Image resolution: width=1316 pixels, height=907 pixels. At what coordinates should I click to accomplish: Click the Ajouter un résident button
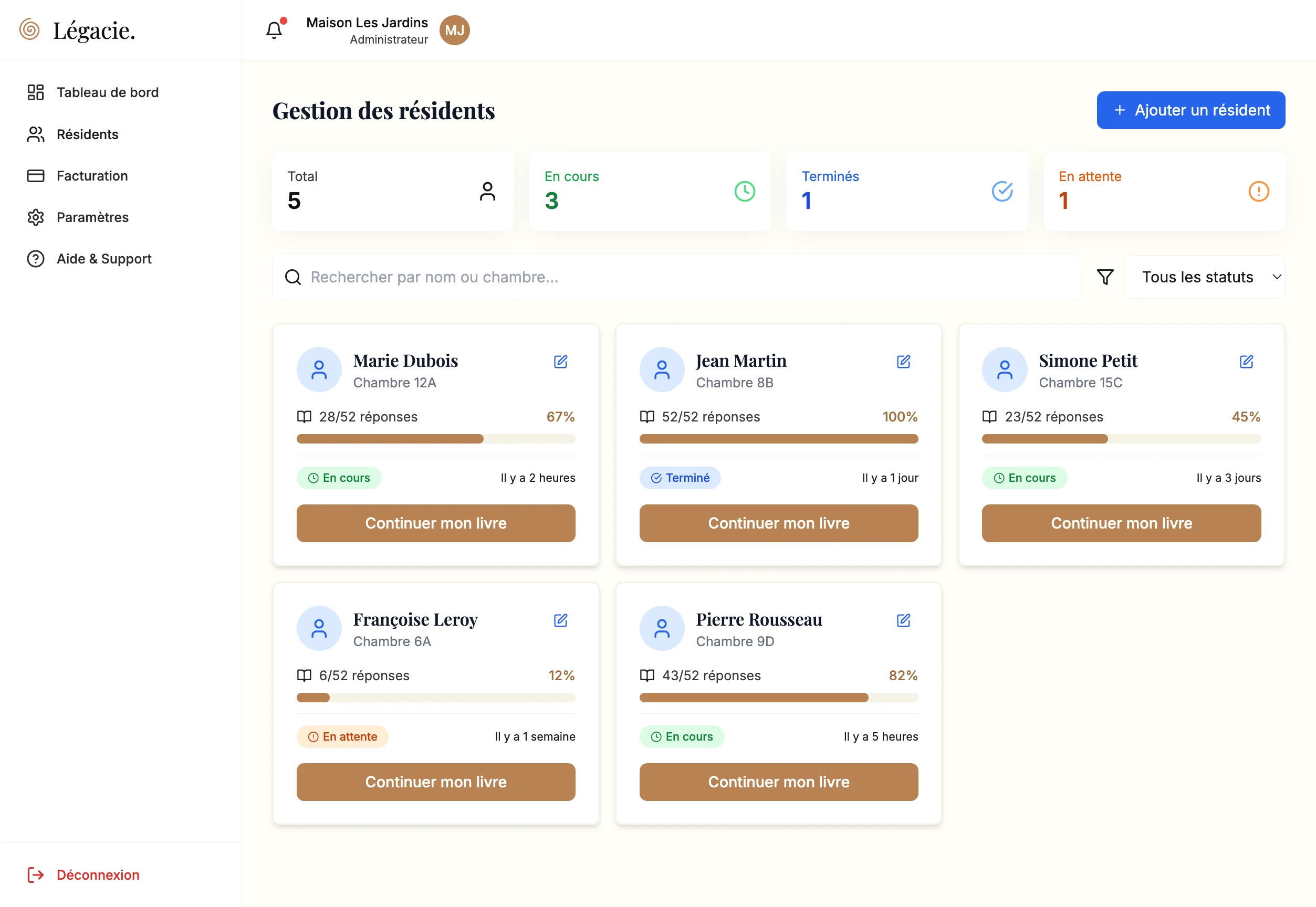tap(1190, 110)
